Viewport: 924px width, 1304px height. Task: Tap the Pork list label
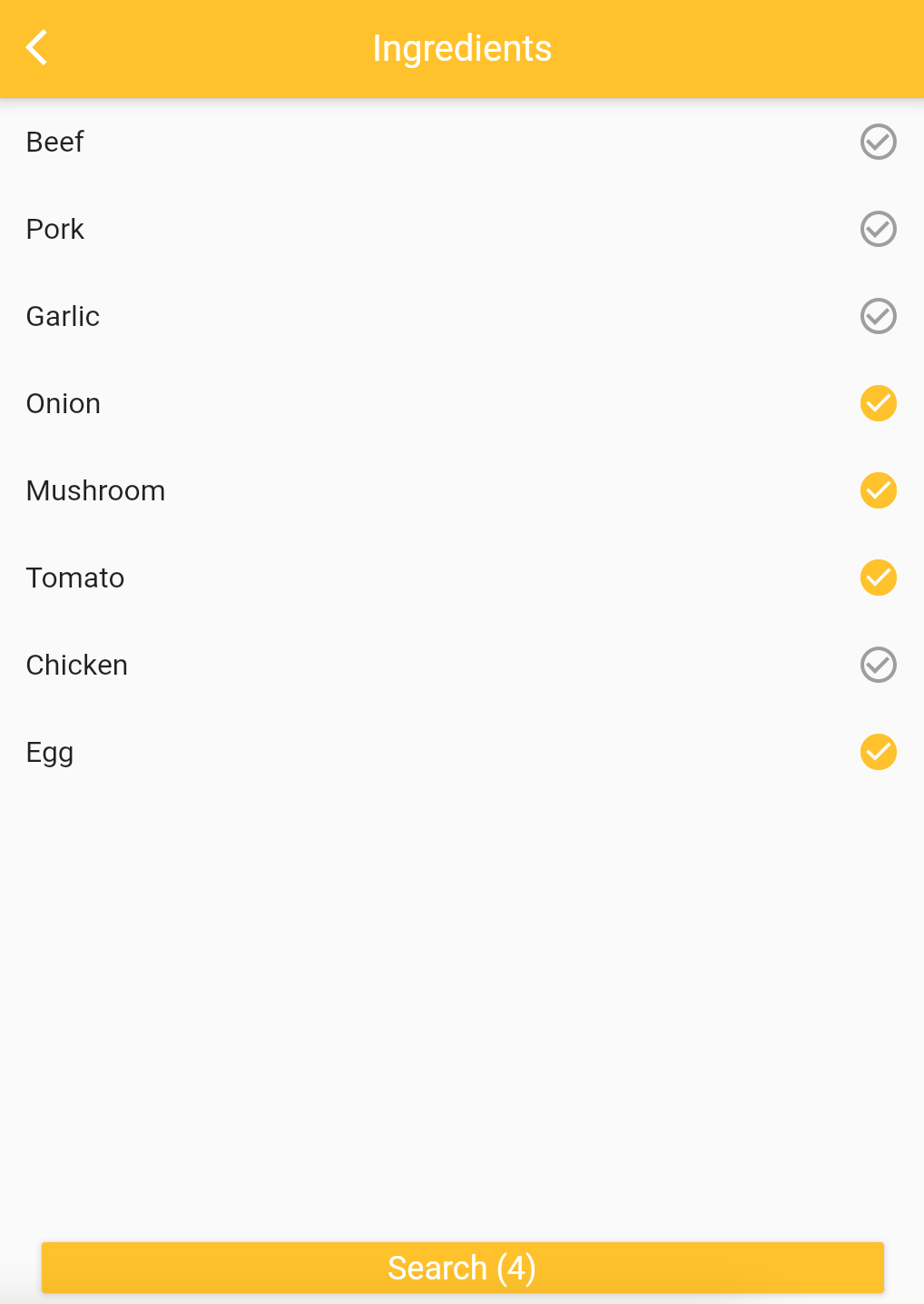pyautogui.click(x=54, y=229)
